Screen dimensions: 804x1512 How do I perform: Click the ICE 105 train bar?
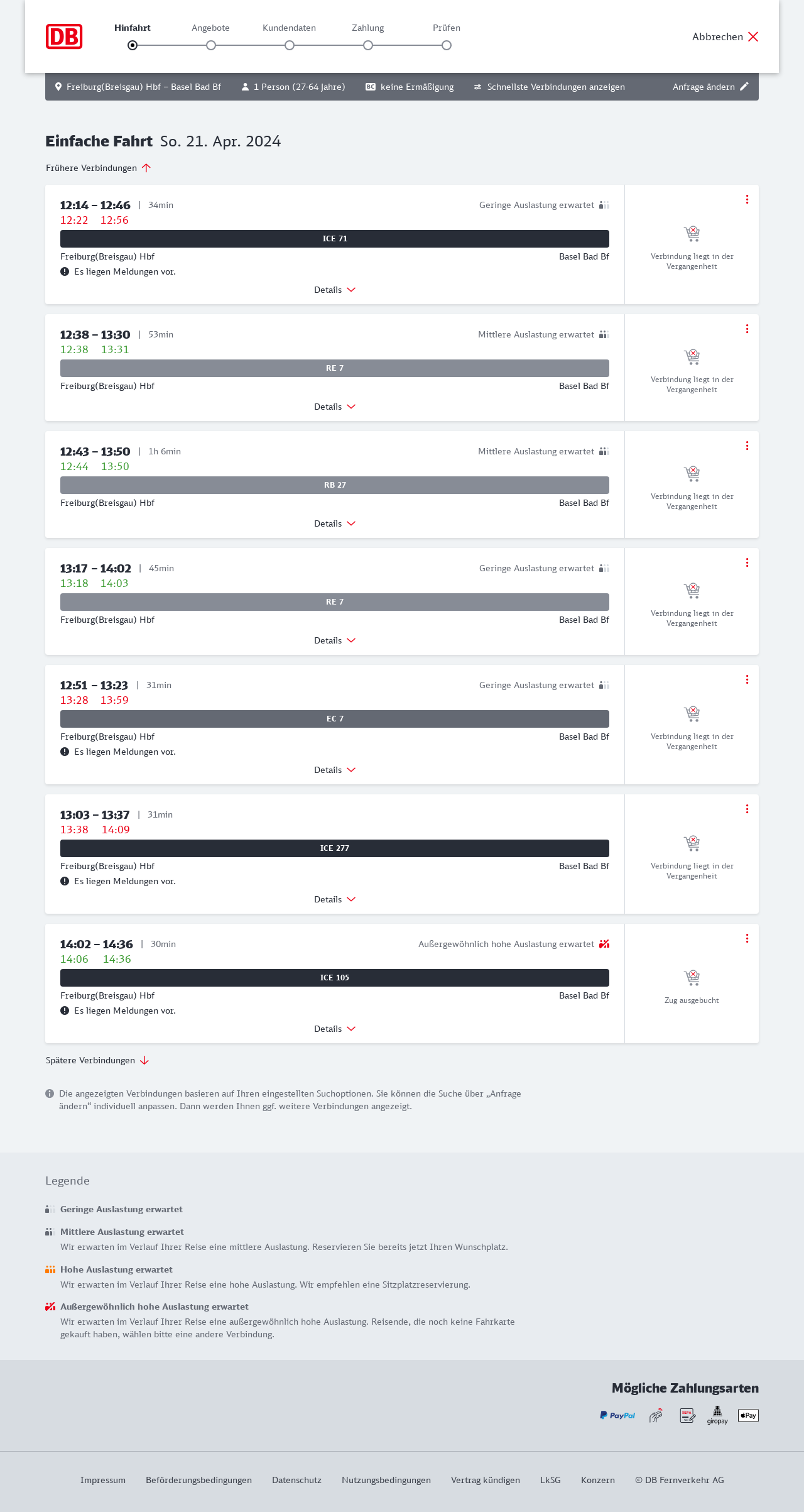[x=335, y=978]
